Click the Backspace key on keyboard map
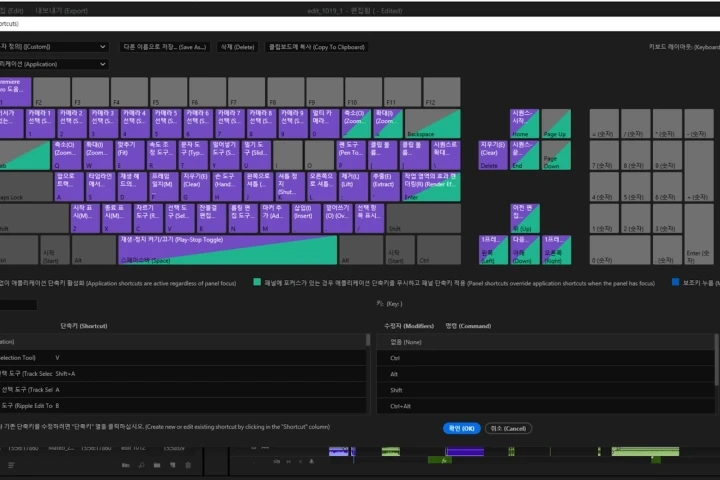The image size is (720, 480). [433, 124]
